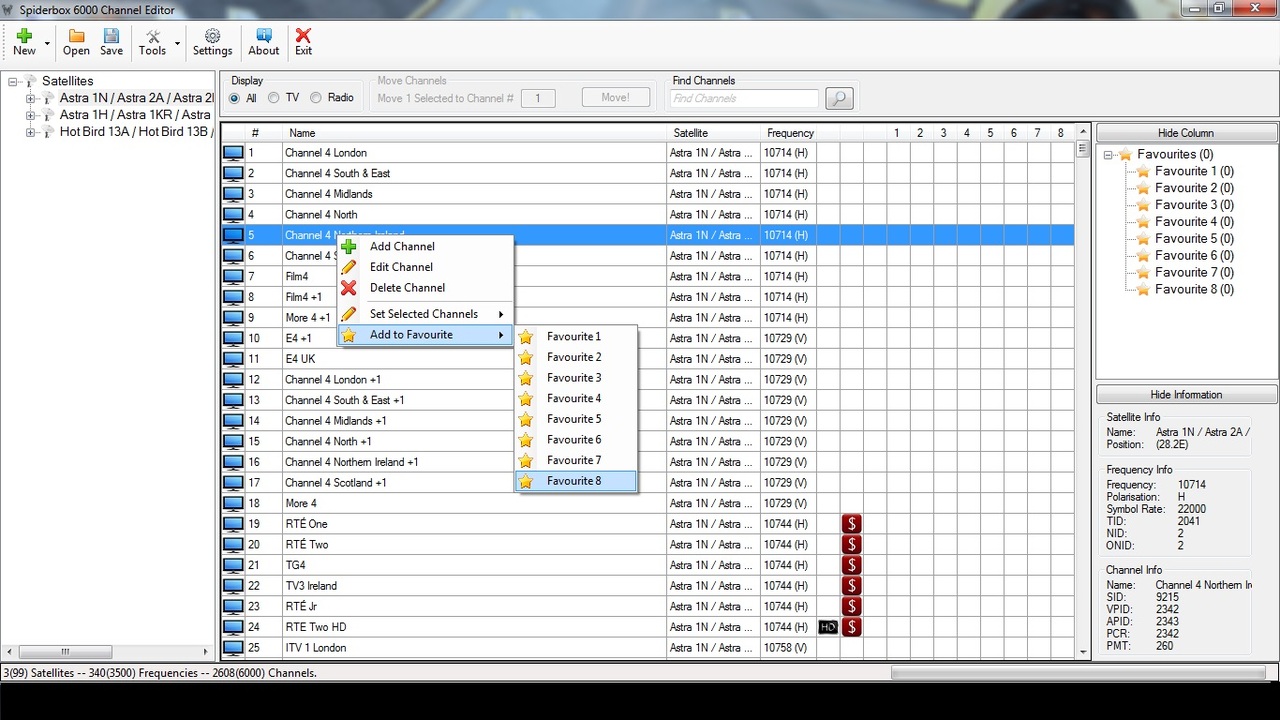Image resolution: width=1280 pixels, height=720 pixels.
Task: Open the dropdown arrow next to New
Action: [x=47, y=44]
